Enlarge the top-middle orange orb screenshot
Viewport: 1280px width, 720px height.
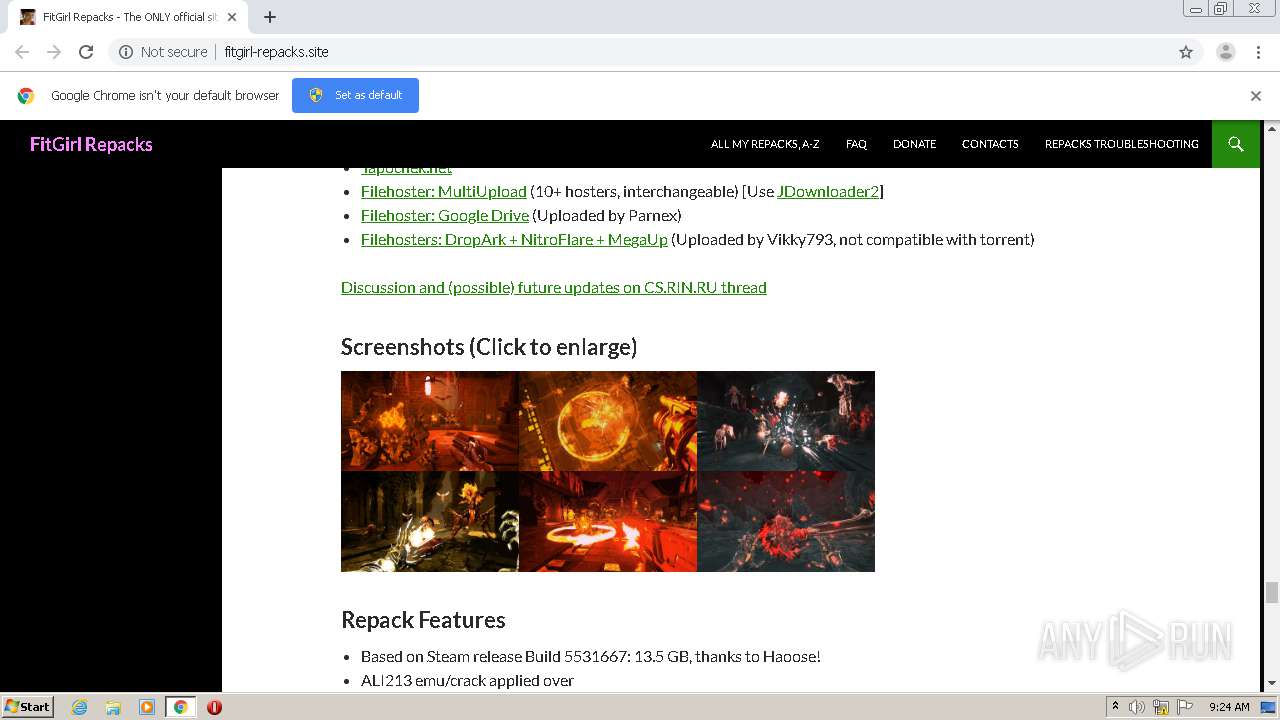pos(608,421)
